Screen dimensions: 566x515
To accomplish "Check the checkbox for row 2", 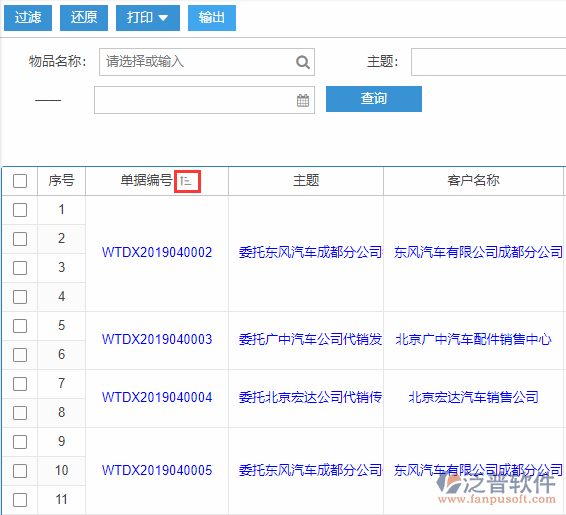I will click(20, 239).
